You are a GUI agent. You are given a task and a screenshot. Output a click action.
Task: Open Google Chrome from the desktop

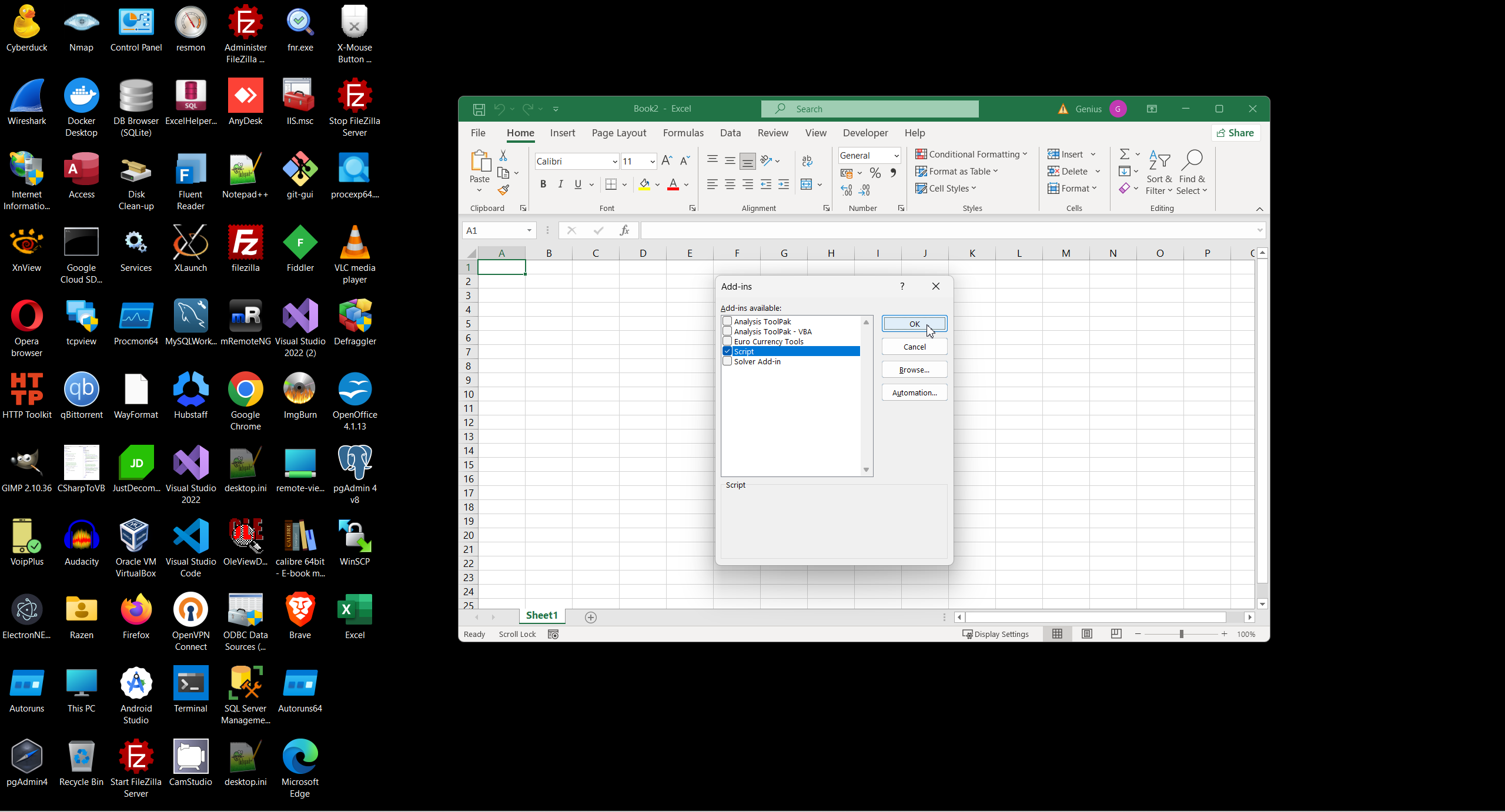[x=245, y=389]
